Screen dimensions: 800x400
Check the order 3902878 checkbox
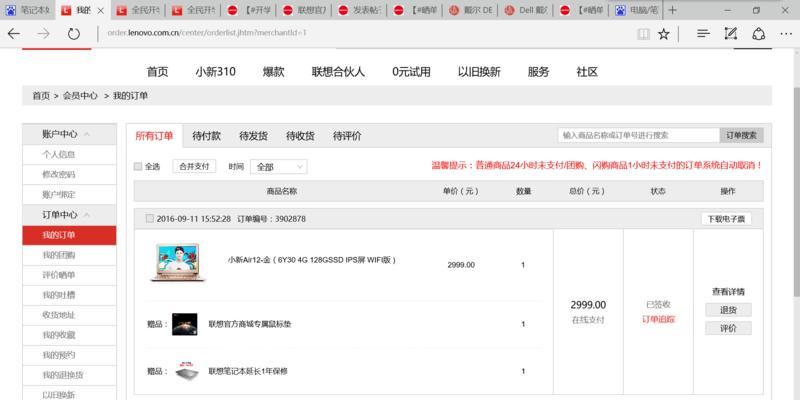coord(149,218)
